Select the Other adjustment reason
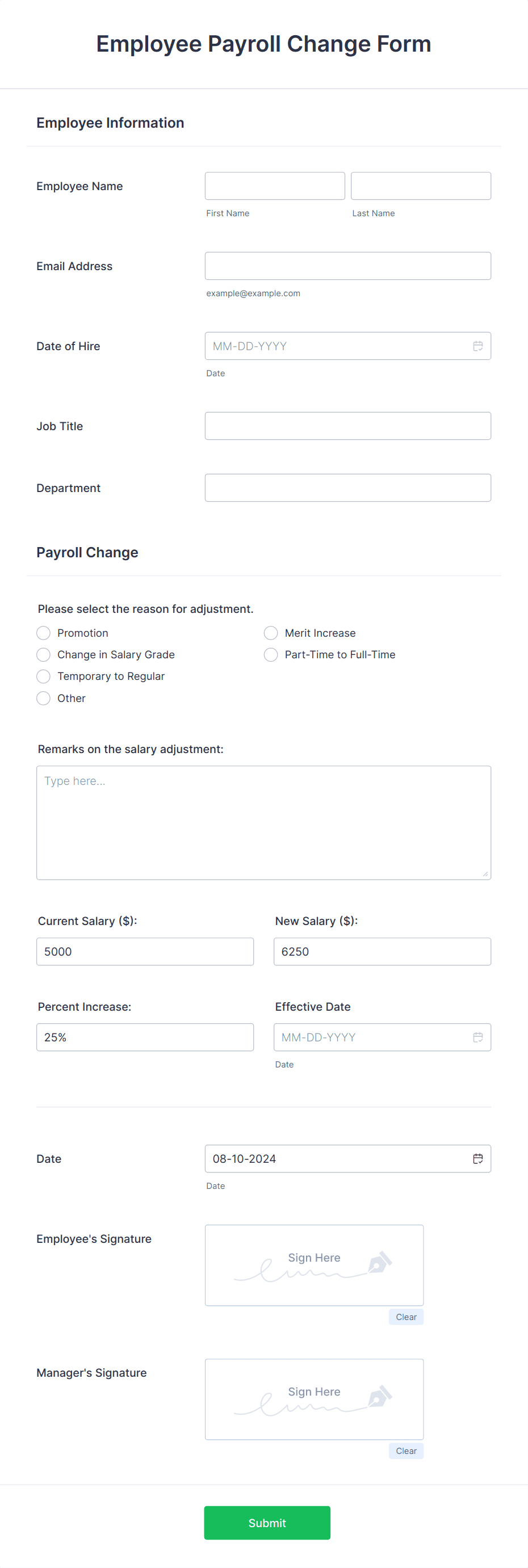 click(43, 698)
